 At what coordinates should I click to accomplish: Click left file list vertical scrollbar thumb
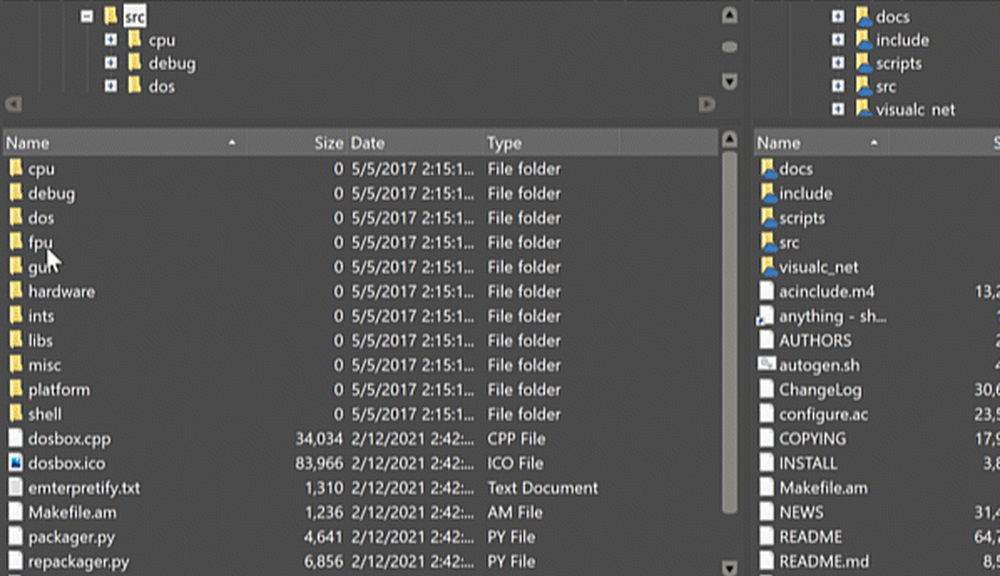tap(730, 332)
